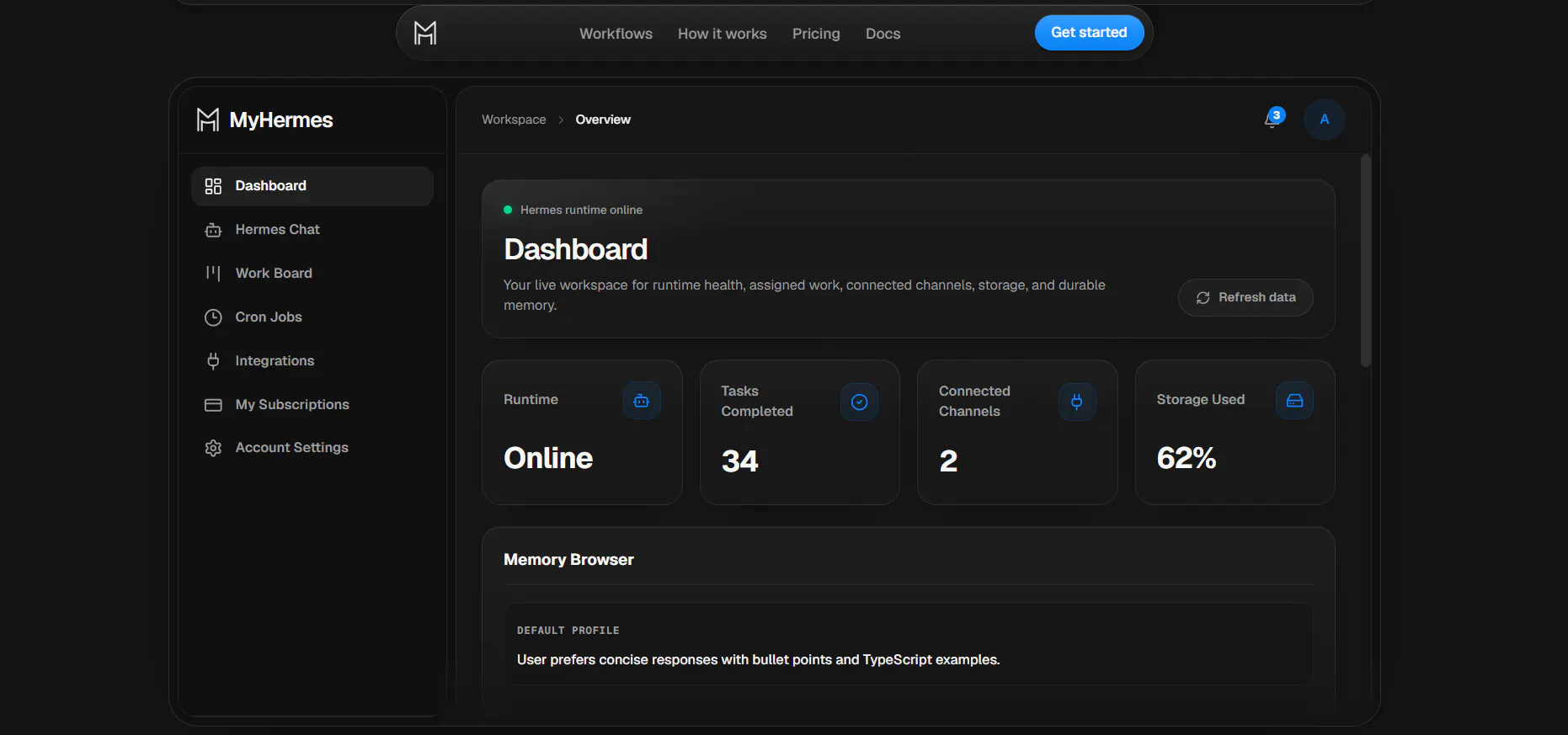This screenshot has width=1568, height=735.
Task: Click the 62% storage used value
Action: pos(1186,458)
